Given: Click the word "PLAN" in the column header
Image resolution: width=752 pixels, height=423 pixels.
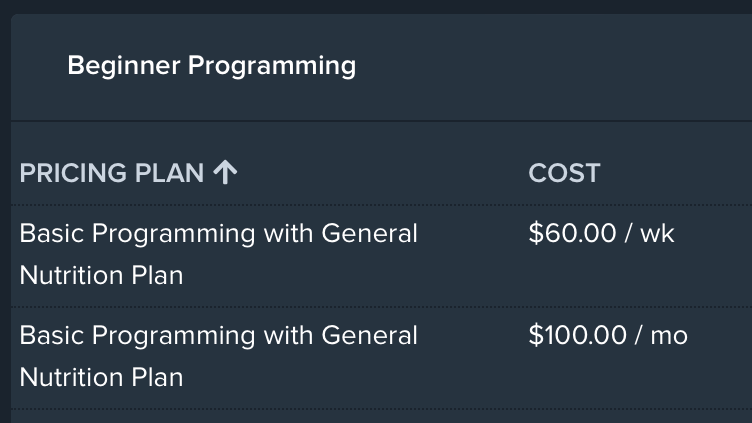Looking at the screenshot, I should [x=169, y=173].
